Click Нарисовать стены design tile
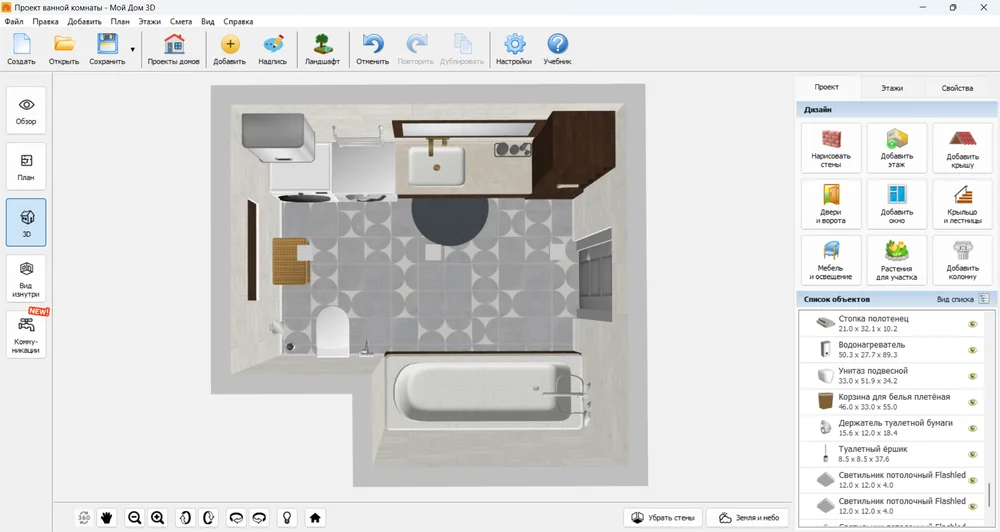 [831, 148]
